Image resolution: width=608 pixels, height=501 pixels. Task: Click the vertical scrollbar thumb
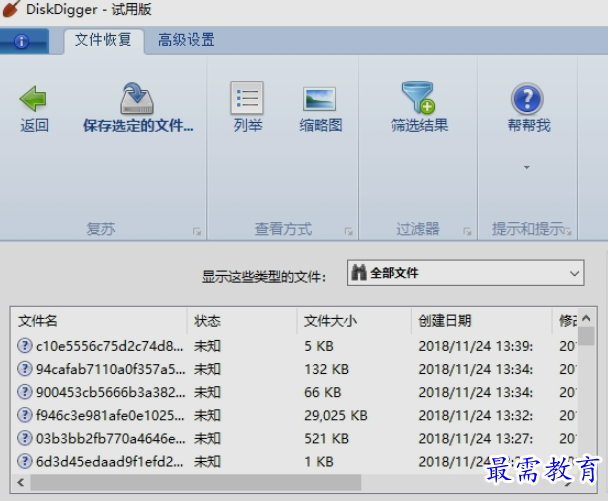[586, 336]
